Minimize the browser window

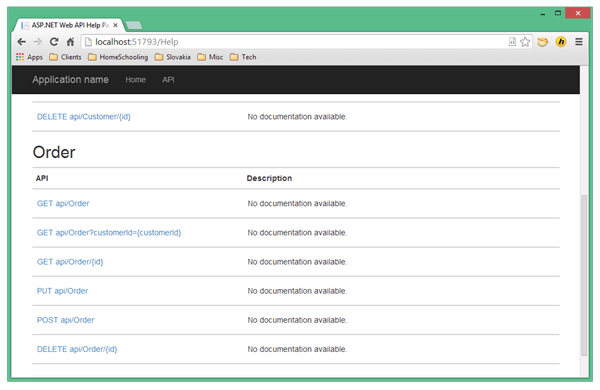(x=543, y=13)
